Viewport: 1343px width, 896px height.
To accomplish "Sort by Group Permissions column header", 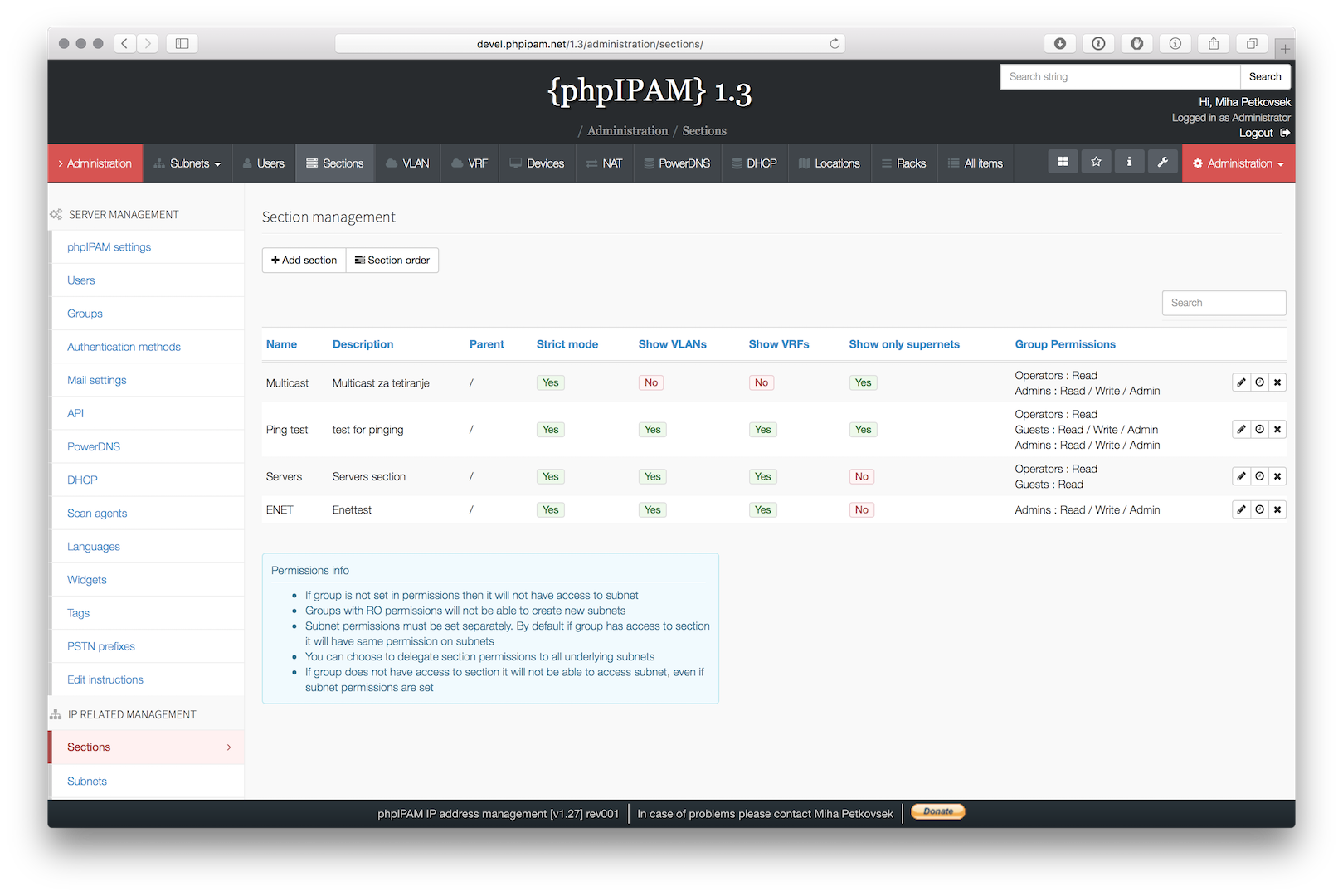I will pos(1065,344).
